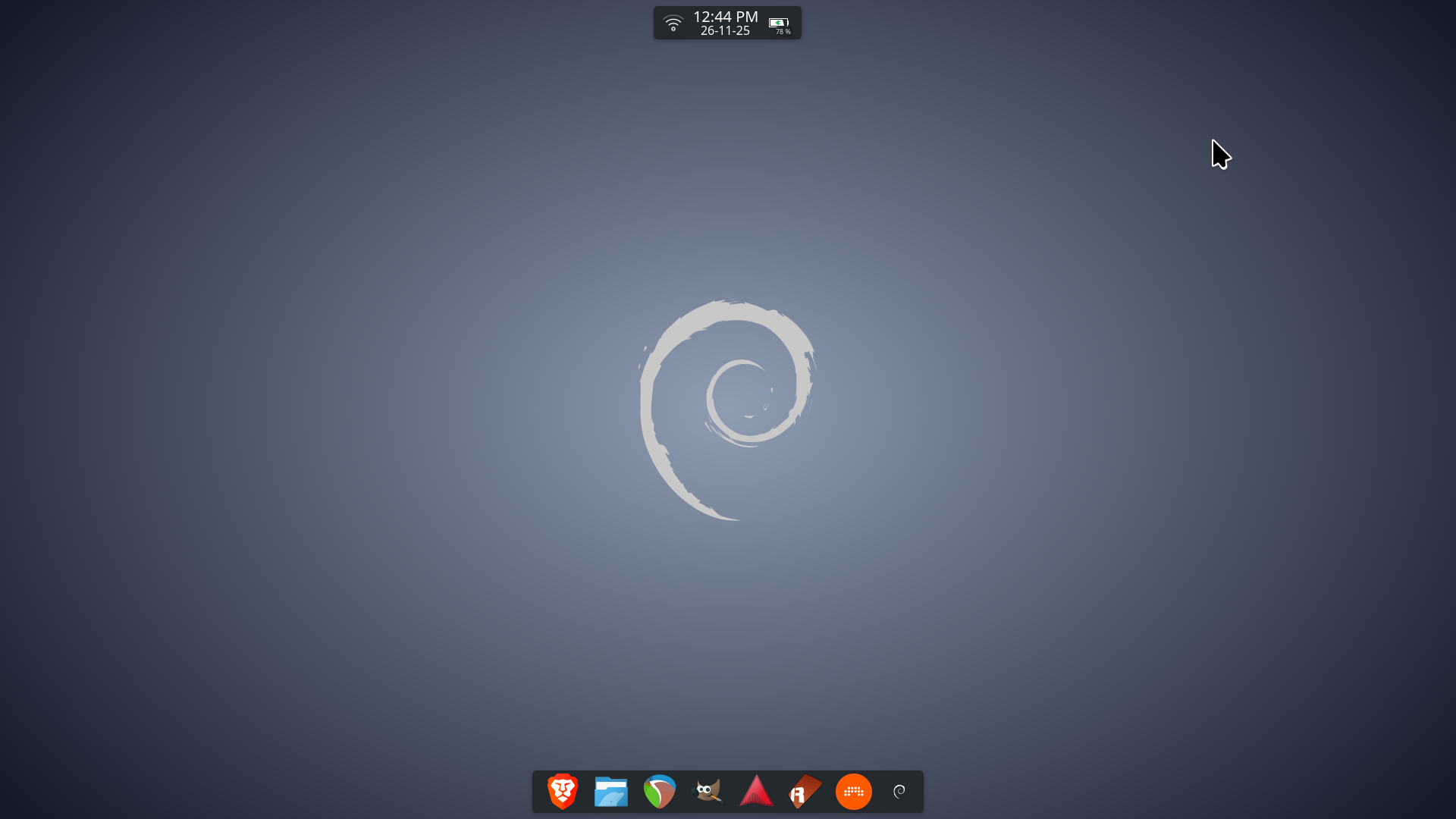Screen dimensions: 1456x819
Task: Click empty desktop area left of swirl
Action: click(303, 409)
